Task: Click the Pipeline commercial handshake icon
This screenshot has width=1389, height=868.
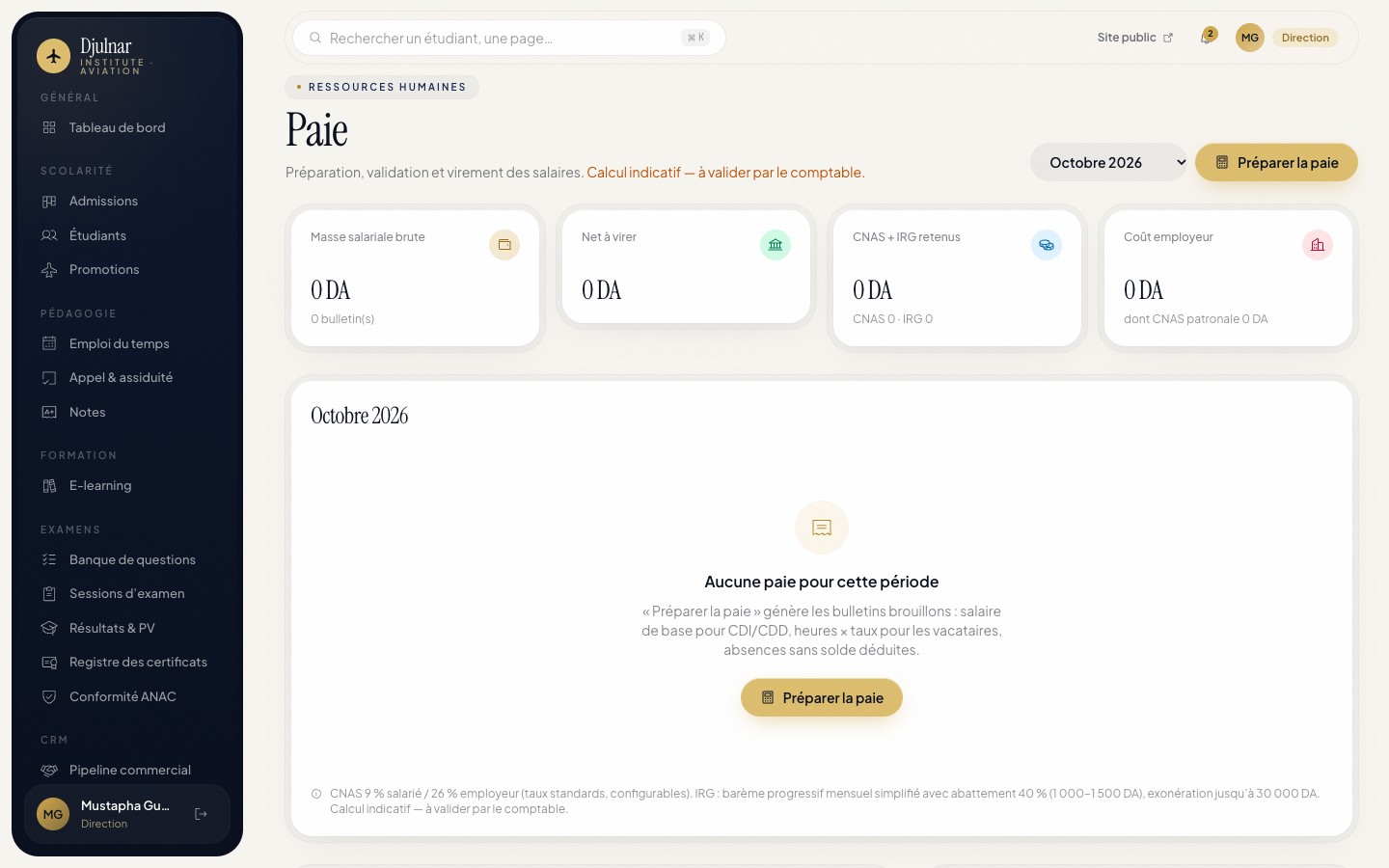Action: (49, 770)
